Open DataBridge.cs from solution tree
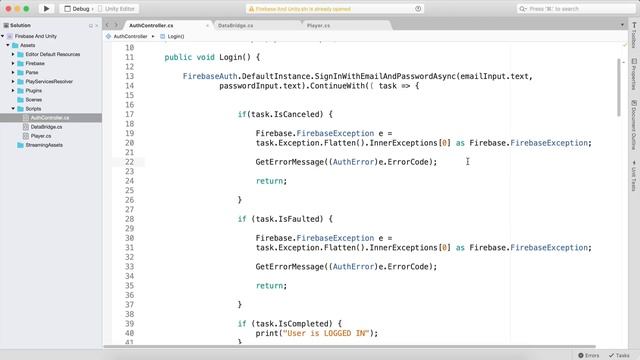The width and height of the screenshot is (640, 360). [46, 127]
